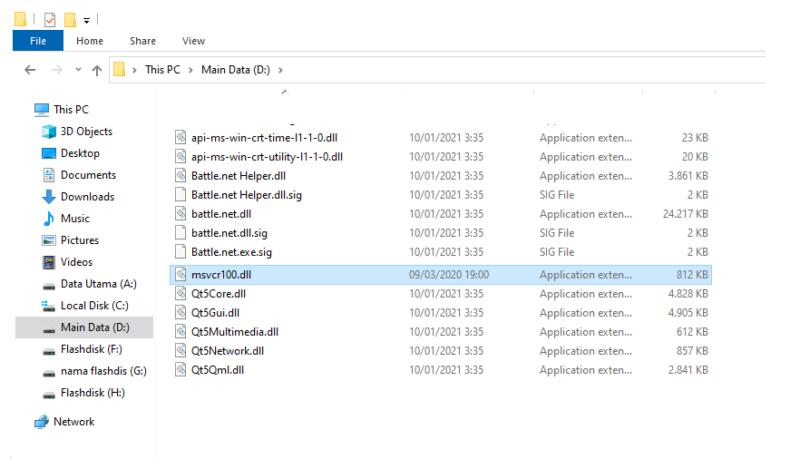Image resolution: width=800 pixels, height=459 pixels.
Task: Click the 24.217 KB size value
Action: tap(685, 214)
